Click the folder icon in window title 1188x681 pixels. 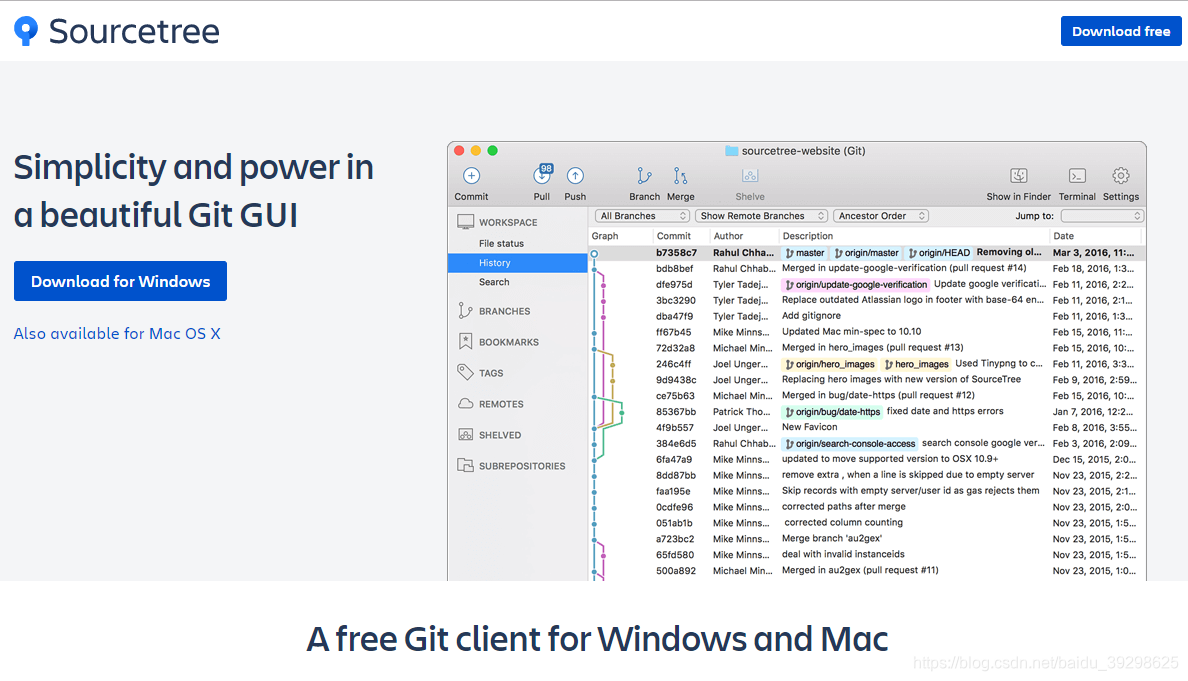pos(731,151)
